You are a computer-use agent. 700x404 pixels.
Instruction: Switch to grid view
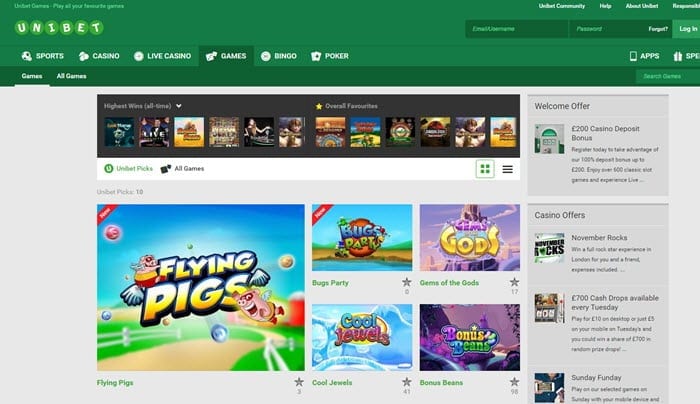pyautogui.click(x=485, y=169)
